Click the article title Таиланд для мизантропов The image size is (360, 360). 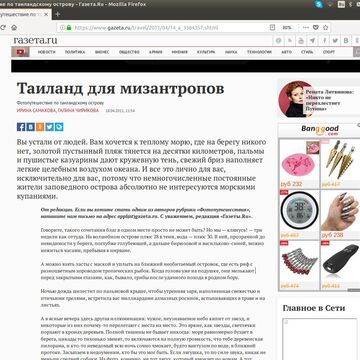[120, 89]
